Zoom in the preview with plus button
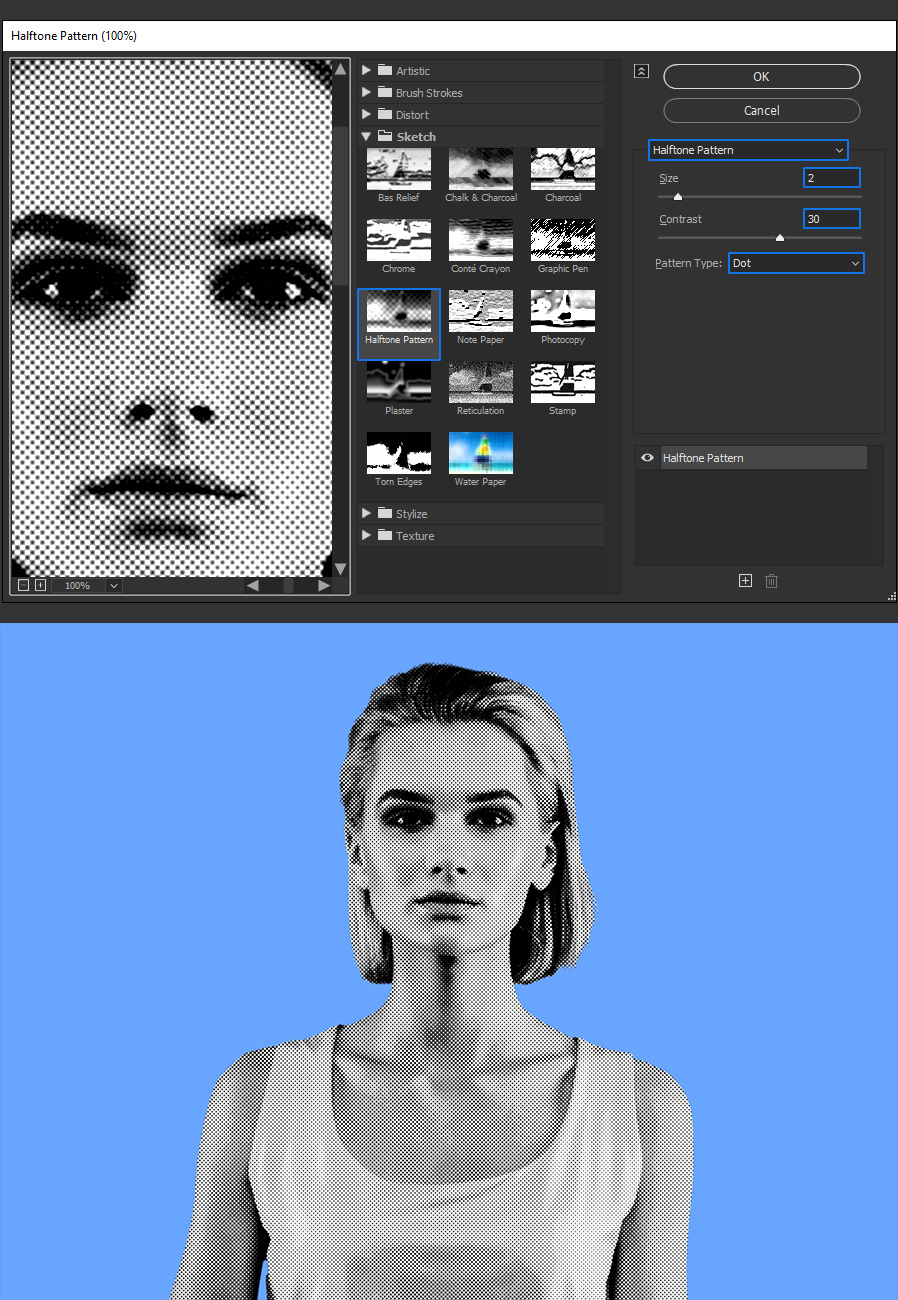The image size is (898, 1300). tap(40, 585)
